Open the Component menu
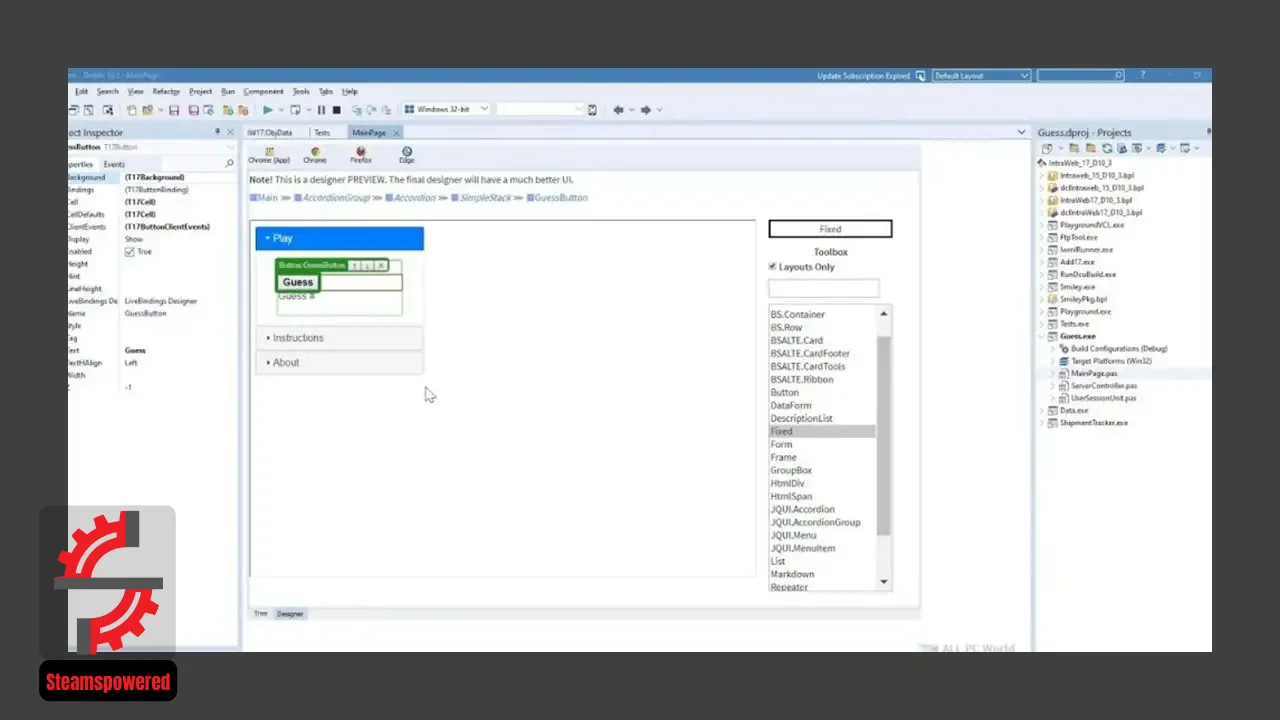Screen dimensions: 1280x720 click(x=264, y=91)
